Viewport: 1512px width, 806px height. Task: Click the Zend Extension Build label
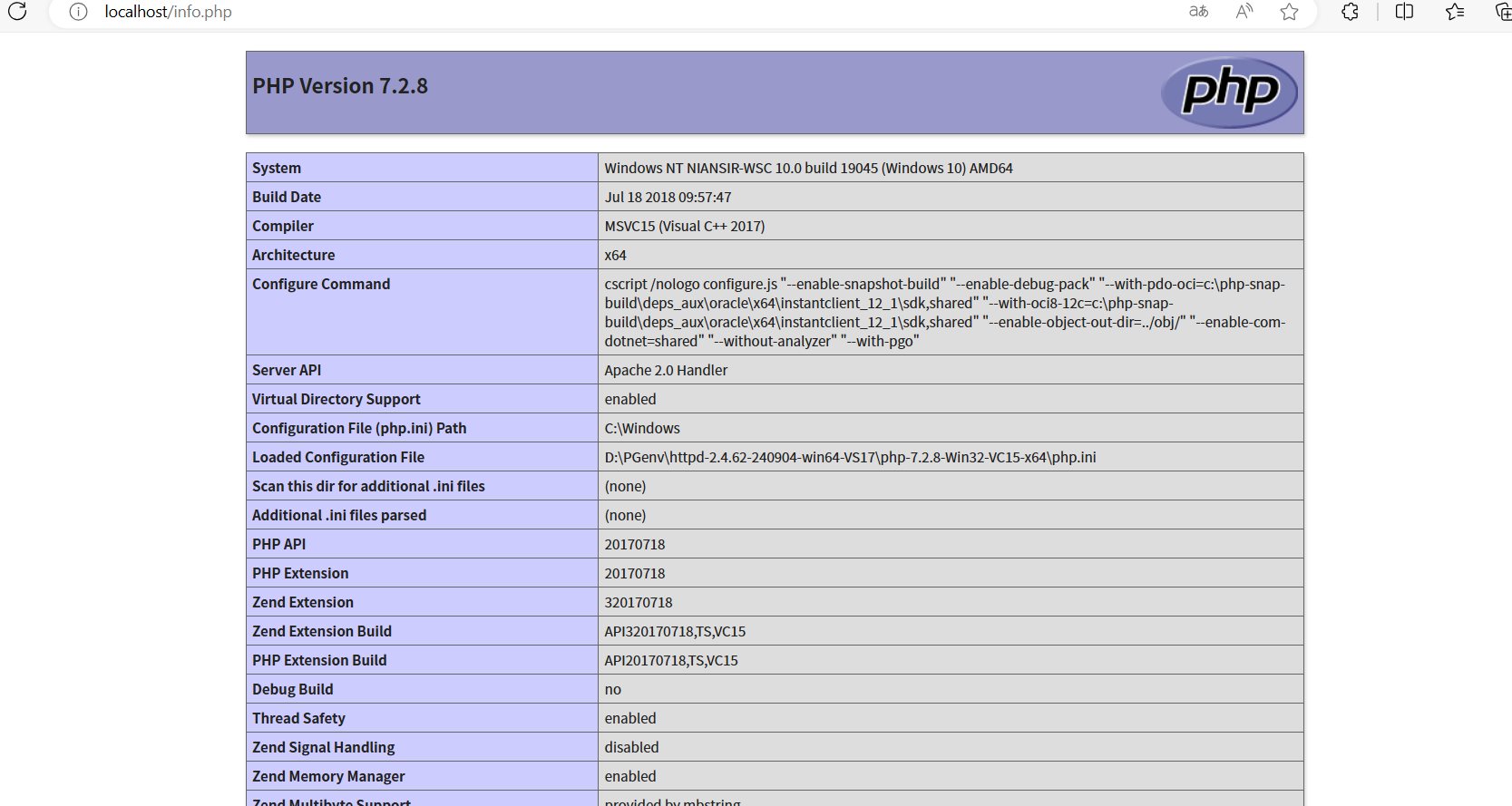pyautogui.click(x=322, y=631)
